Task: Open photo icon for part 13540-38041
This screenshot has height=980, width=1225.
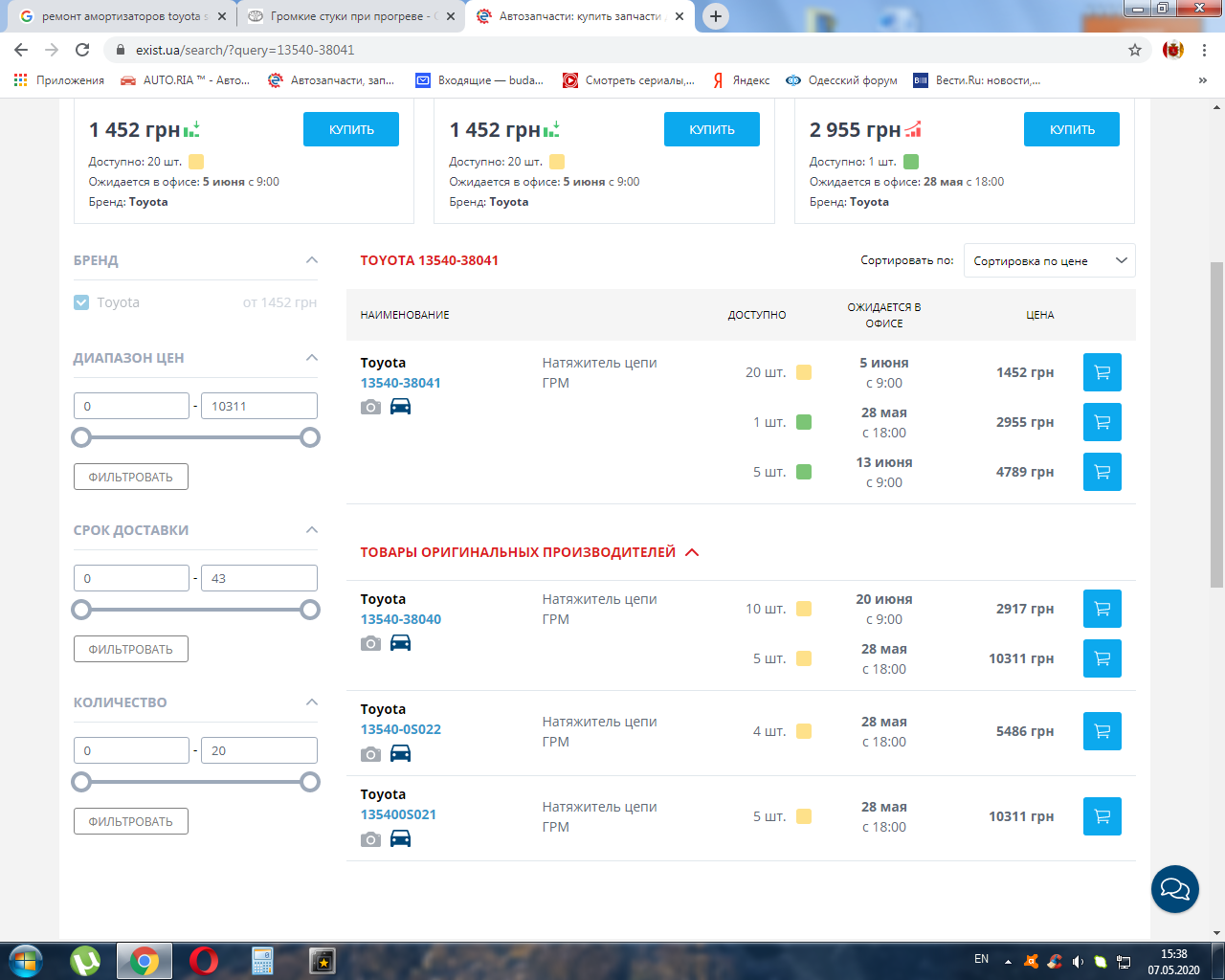Action: point(370,407)
